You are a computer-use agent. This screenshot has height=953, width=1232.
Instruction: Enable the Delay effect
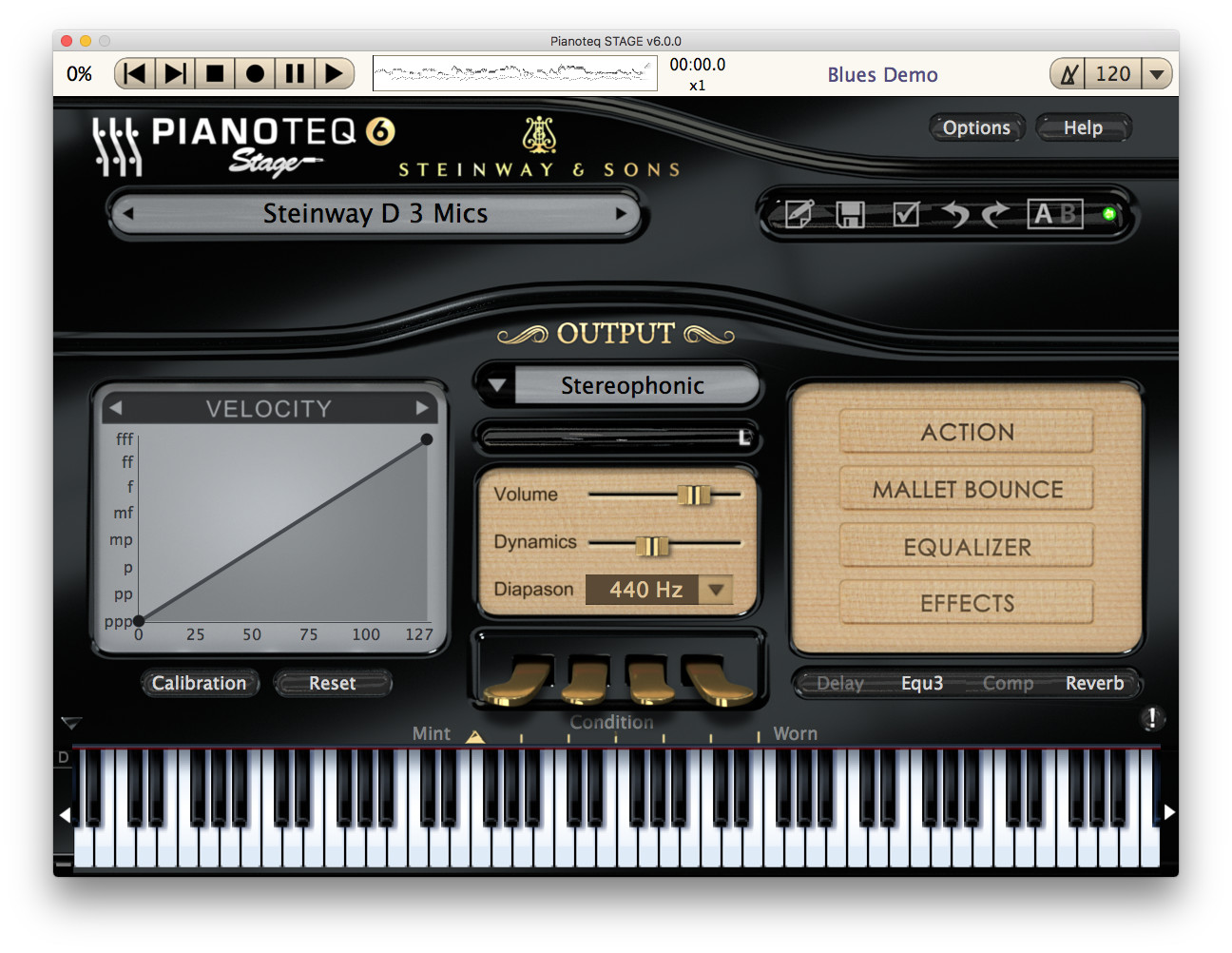pos(840,683)
